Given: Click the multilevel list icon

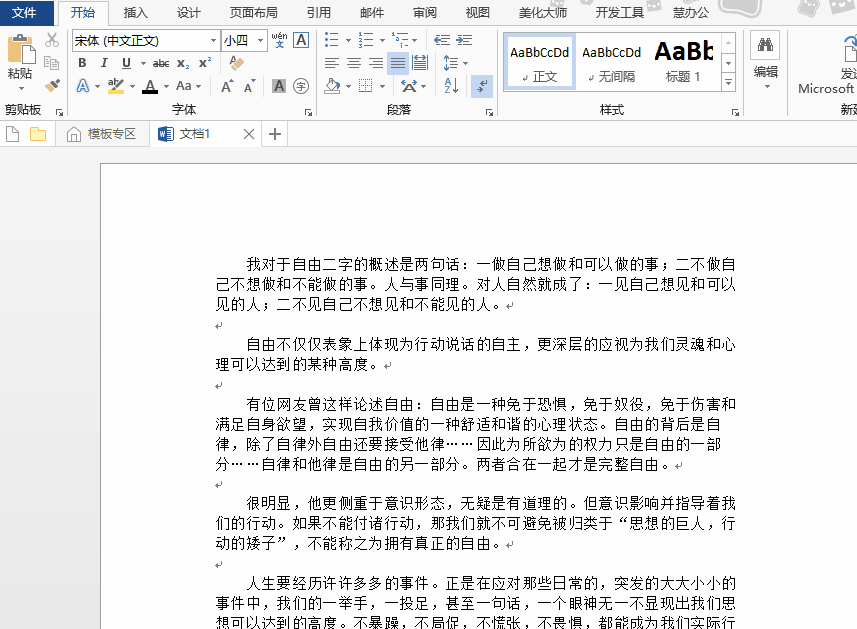Looking at the screenshot, I should (400, 40).
